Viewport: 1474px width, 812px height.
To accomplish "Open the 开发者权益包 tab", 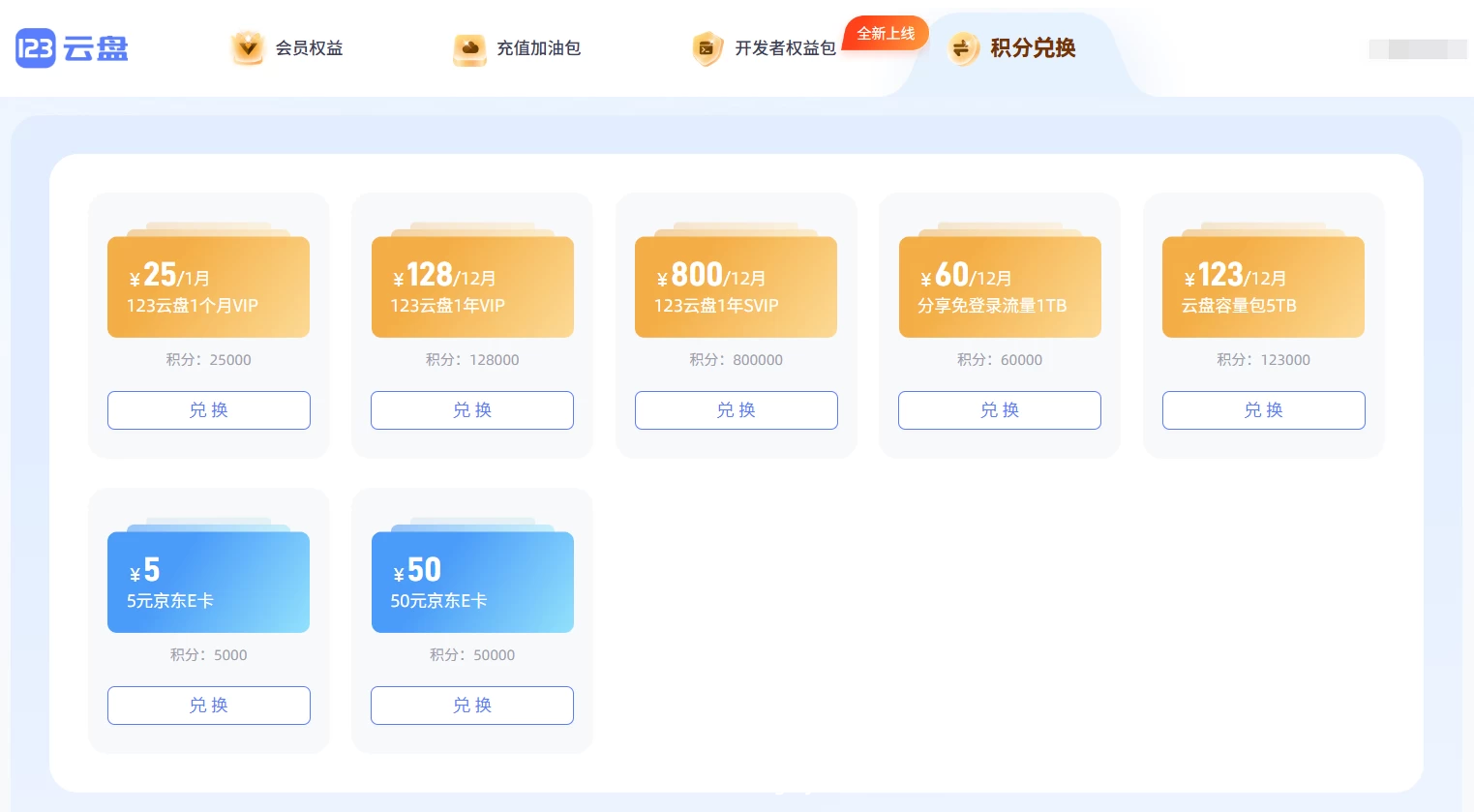I will 764,48.
